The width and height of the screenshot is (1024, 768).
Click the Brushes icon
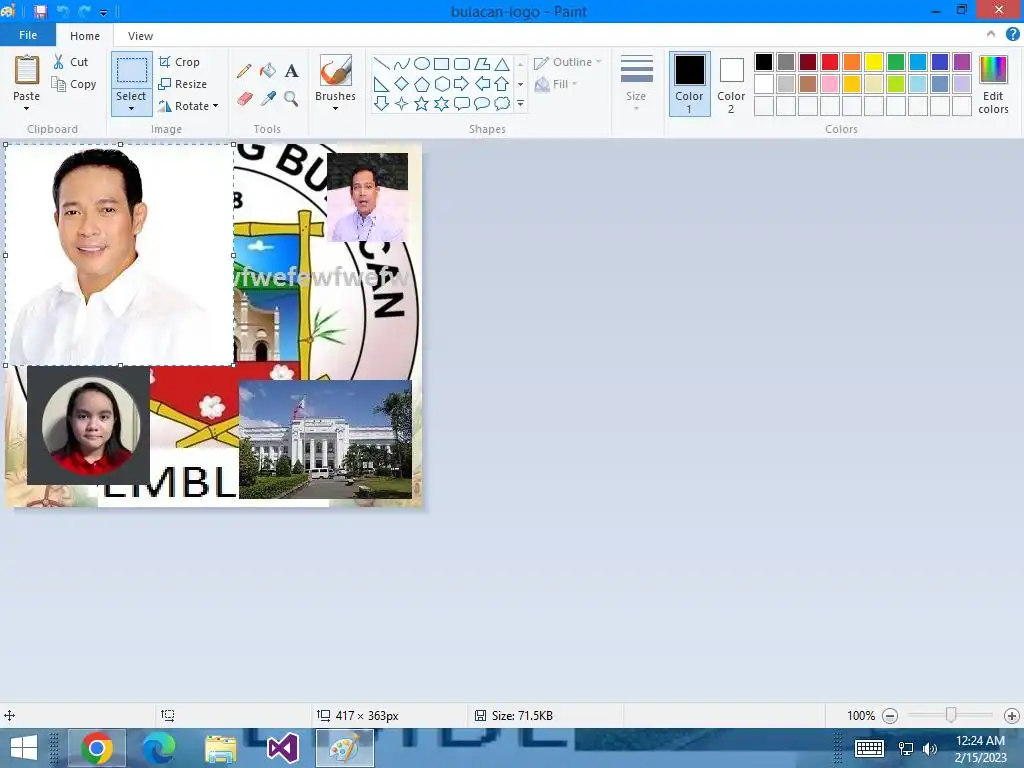tap(336, 70)
